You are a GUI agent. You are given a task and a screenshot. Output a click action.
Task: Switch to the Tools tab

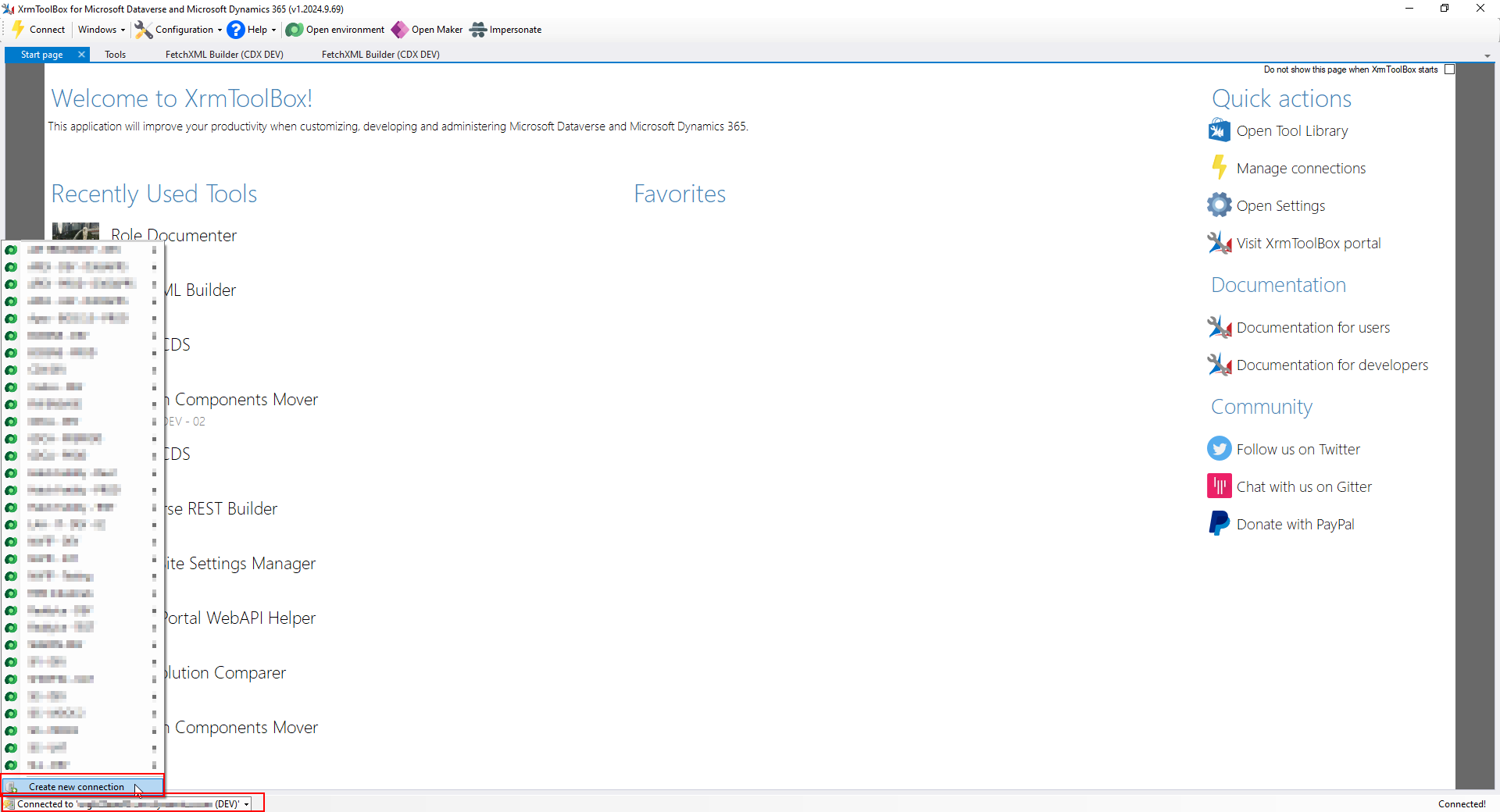tap(116, 55)
